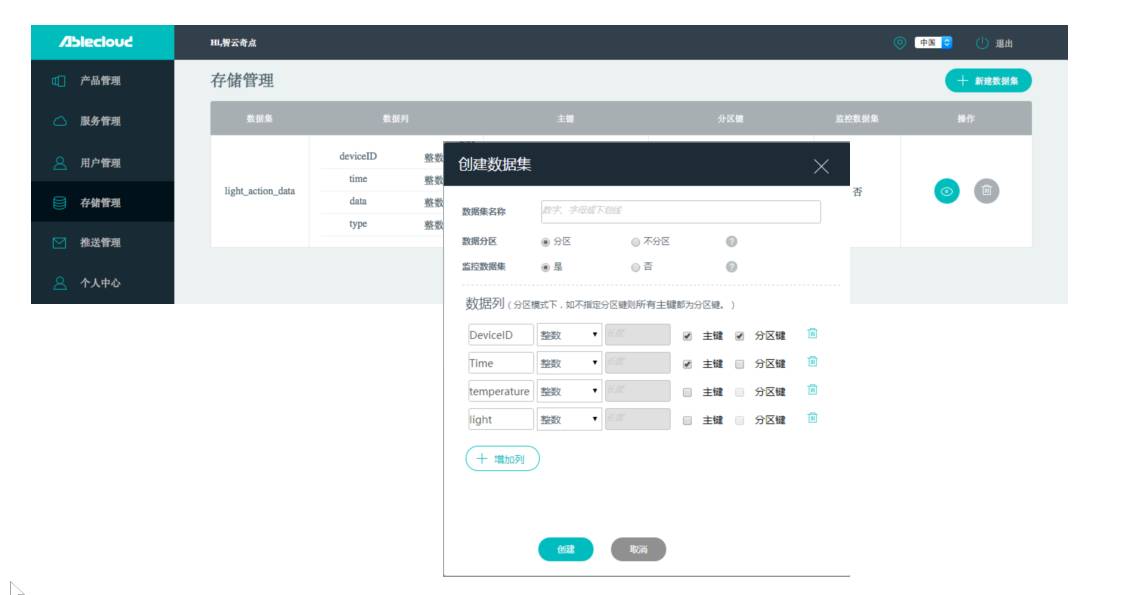Viewport: 1123px width, 595px height.
Task: Select the 不分区 radio button
Action: click(635, 243)
